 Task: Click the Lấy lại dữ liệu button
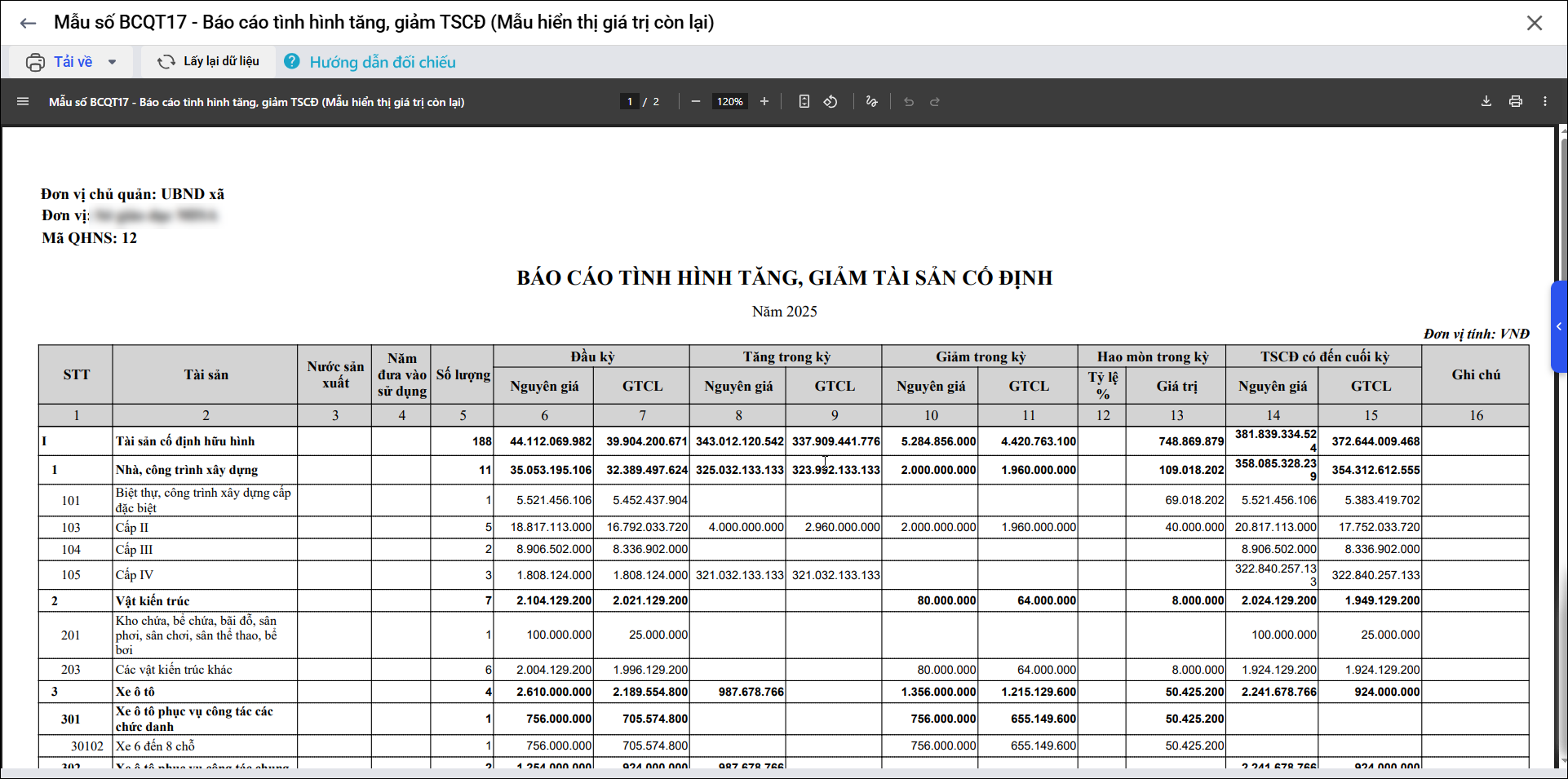209,62
